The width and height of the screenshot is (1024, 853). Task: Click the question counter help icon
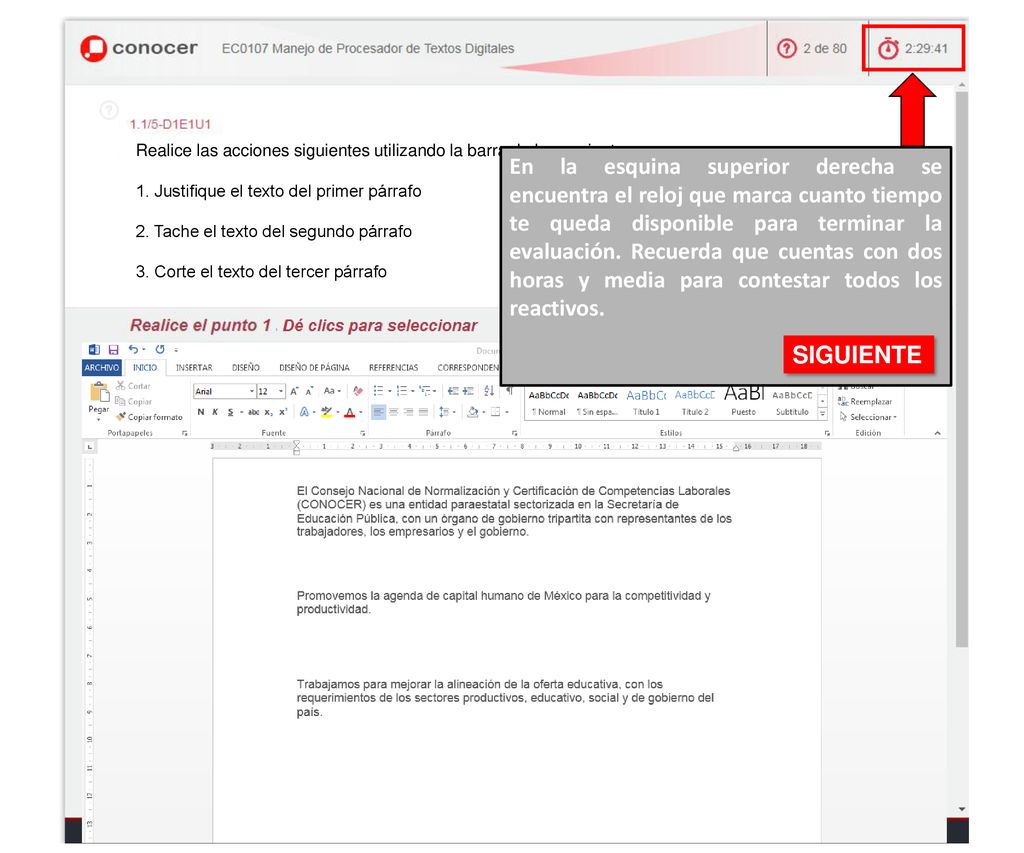tap(787, 48)
